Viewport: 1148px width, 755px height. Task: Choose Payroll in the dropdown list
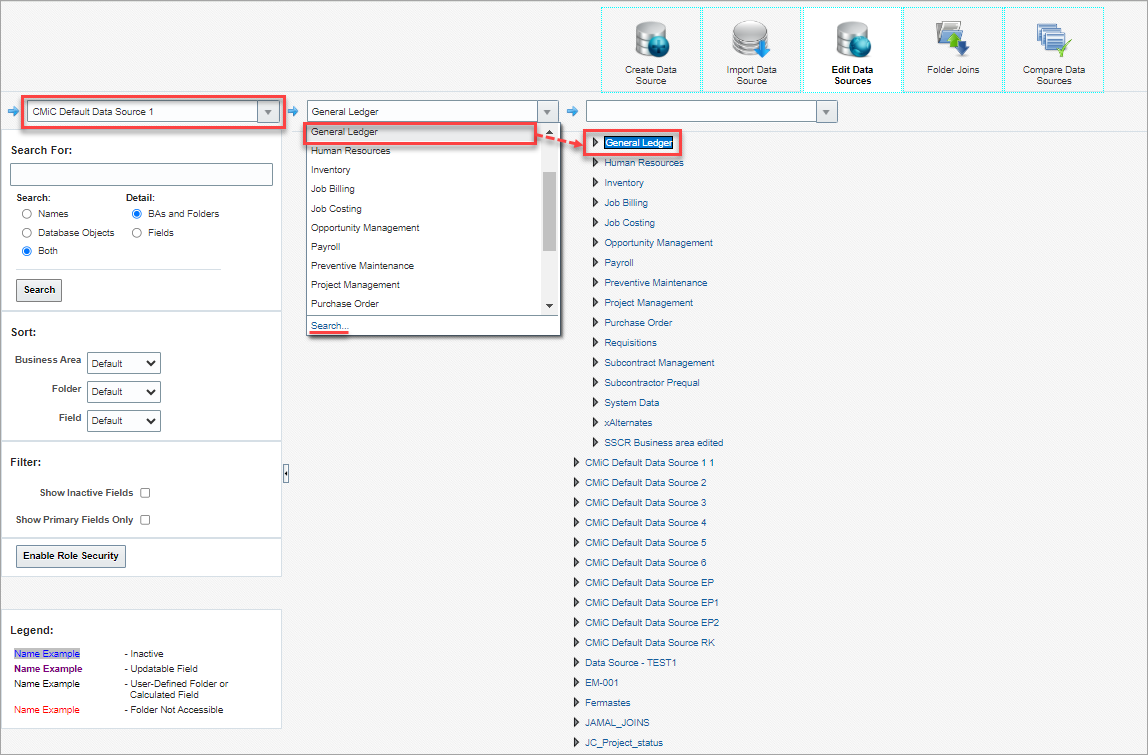(x=423, y=247)
